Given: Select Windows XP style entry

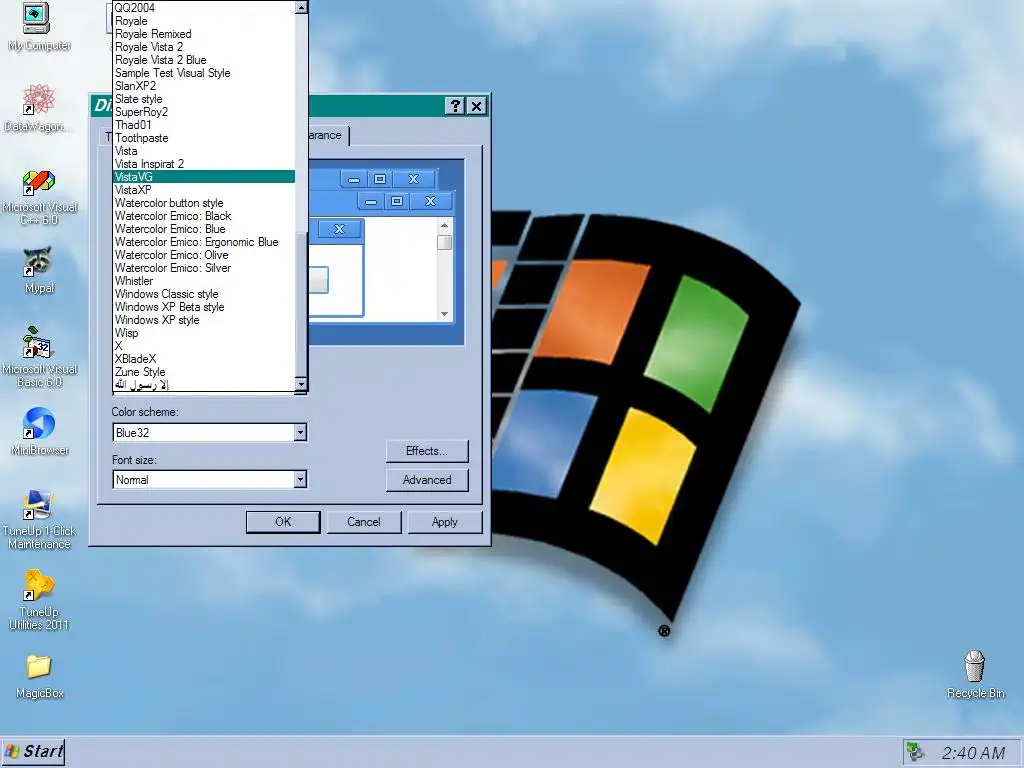Looking at the screenshot, I should (x=204, y=320).
